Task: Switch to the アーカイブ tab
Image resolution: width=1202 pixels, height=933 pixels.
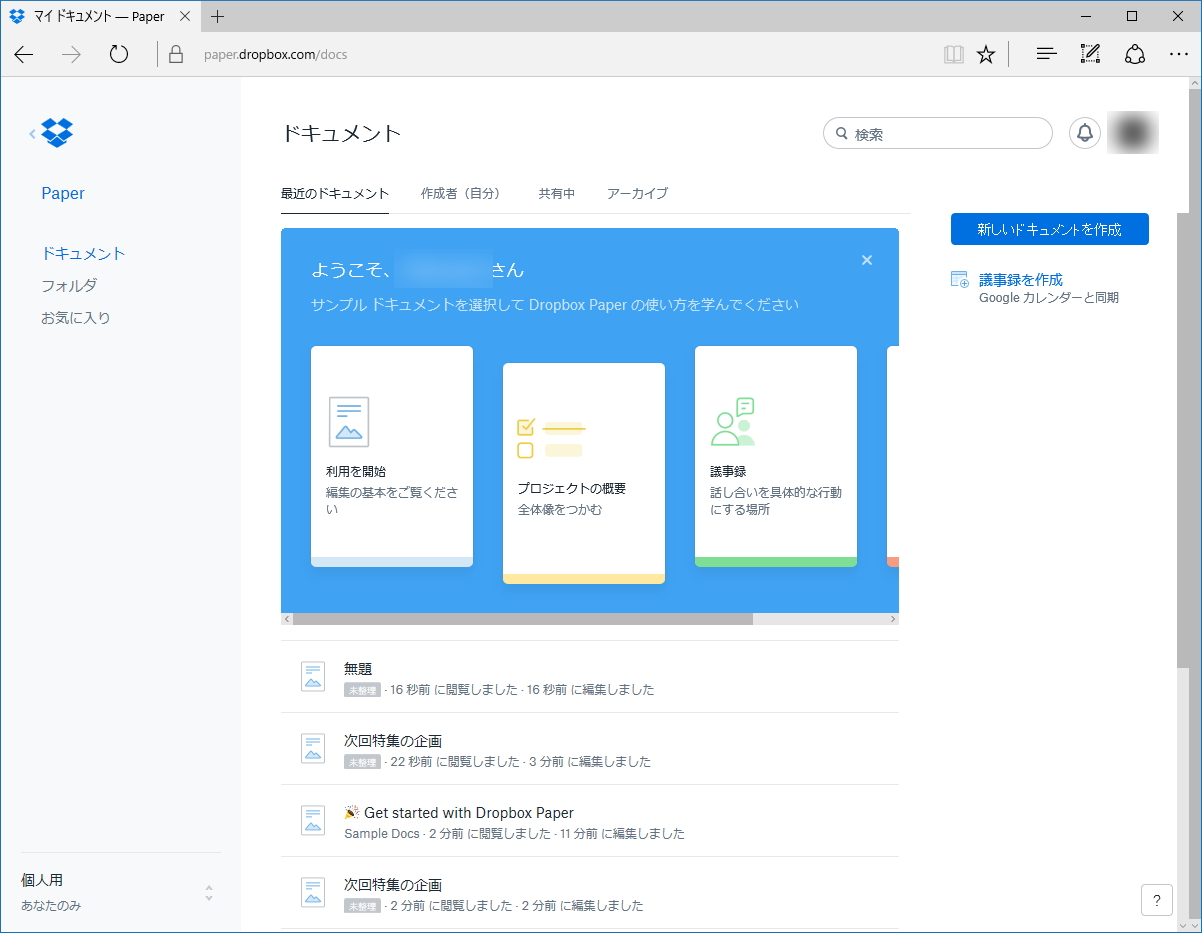Action: [637, 194]
